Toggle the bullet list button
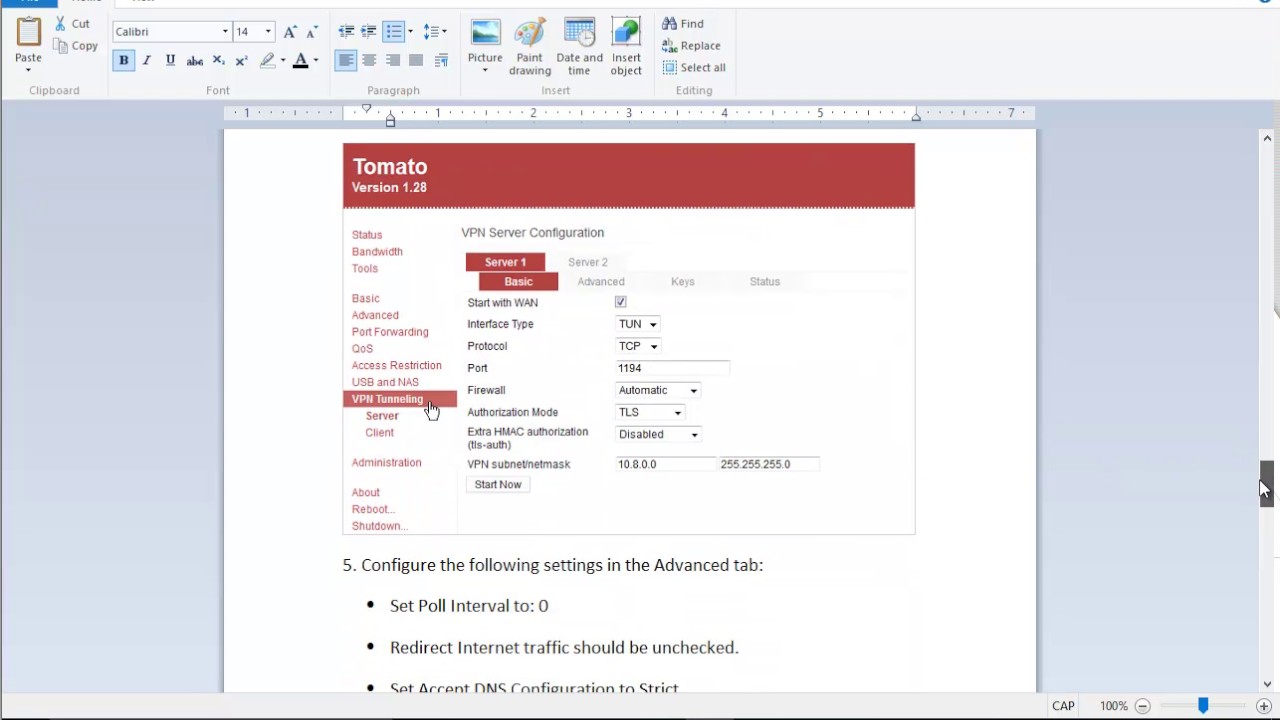The width and height of the screenshot is (1280, 720). [394, 32]
